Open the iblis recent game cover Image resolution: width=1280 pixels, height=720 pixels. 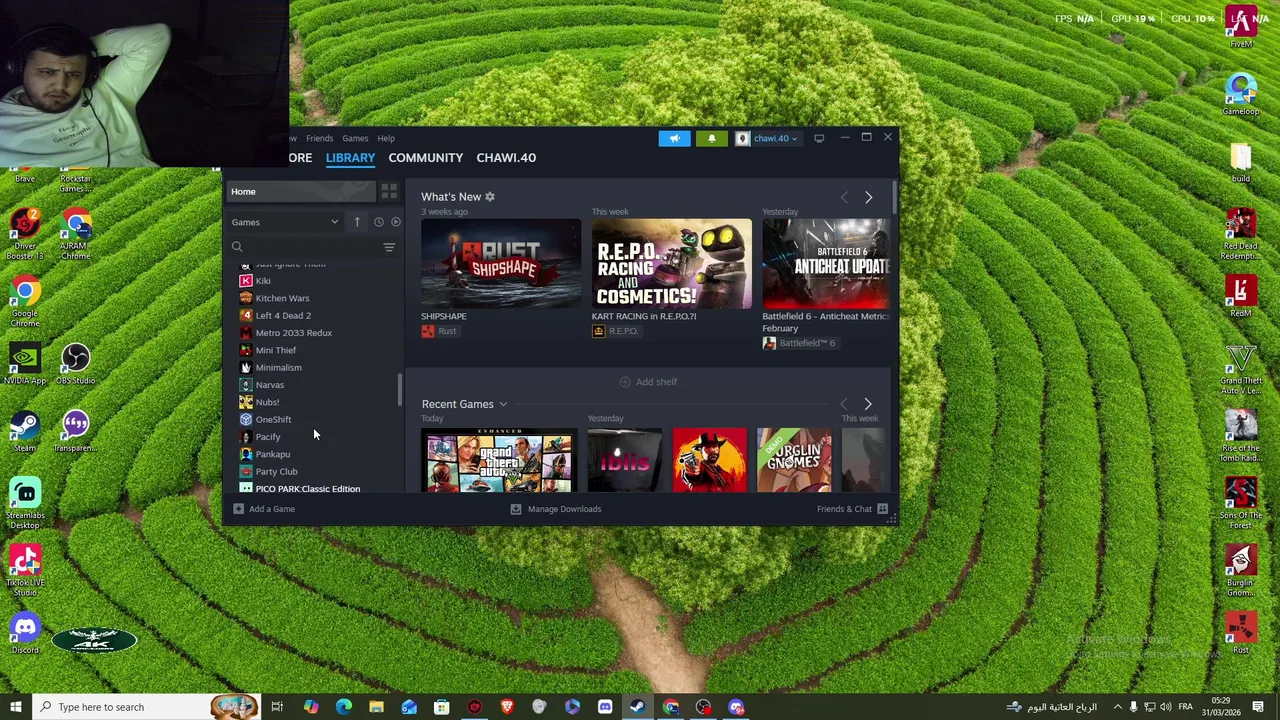tap(625, 460)
